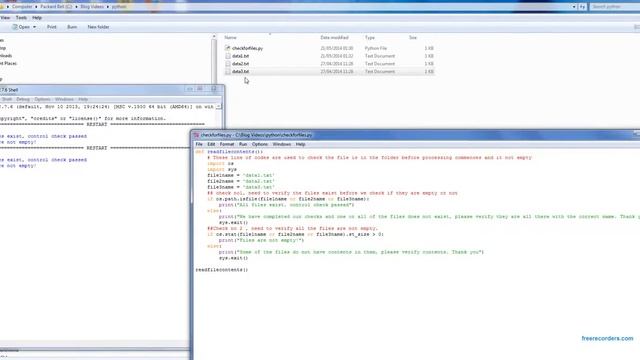Click the 'Python File' type cell
The image size is (640, 360).
[376, 48]
